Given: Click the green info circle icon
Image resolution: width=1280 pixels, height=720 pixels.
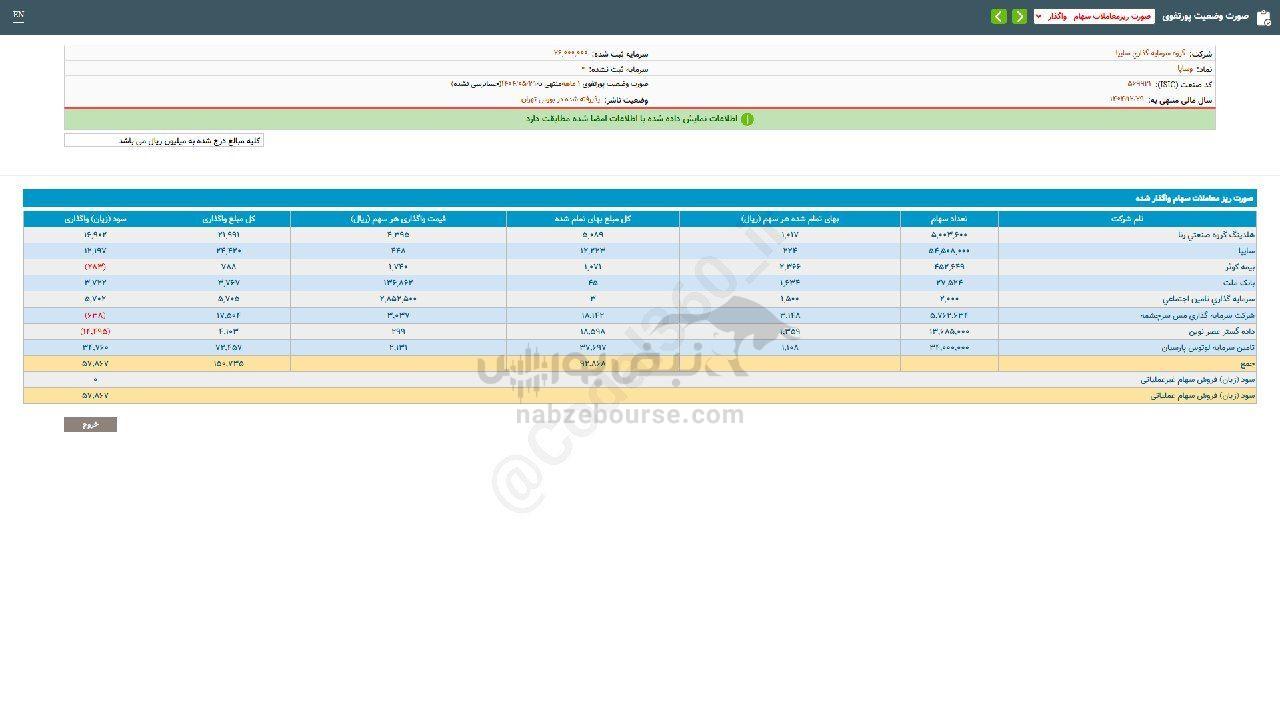Looking at the screenshot, I should click(747, 119).
